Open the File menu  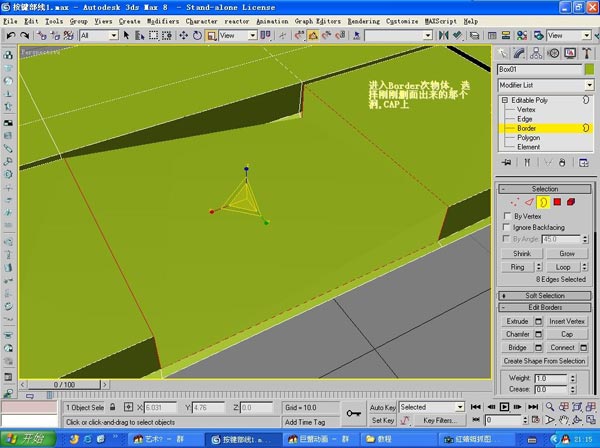(x=10, y=21)
